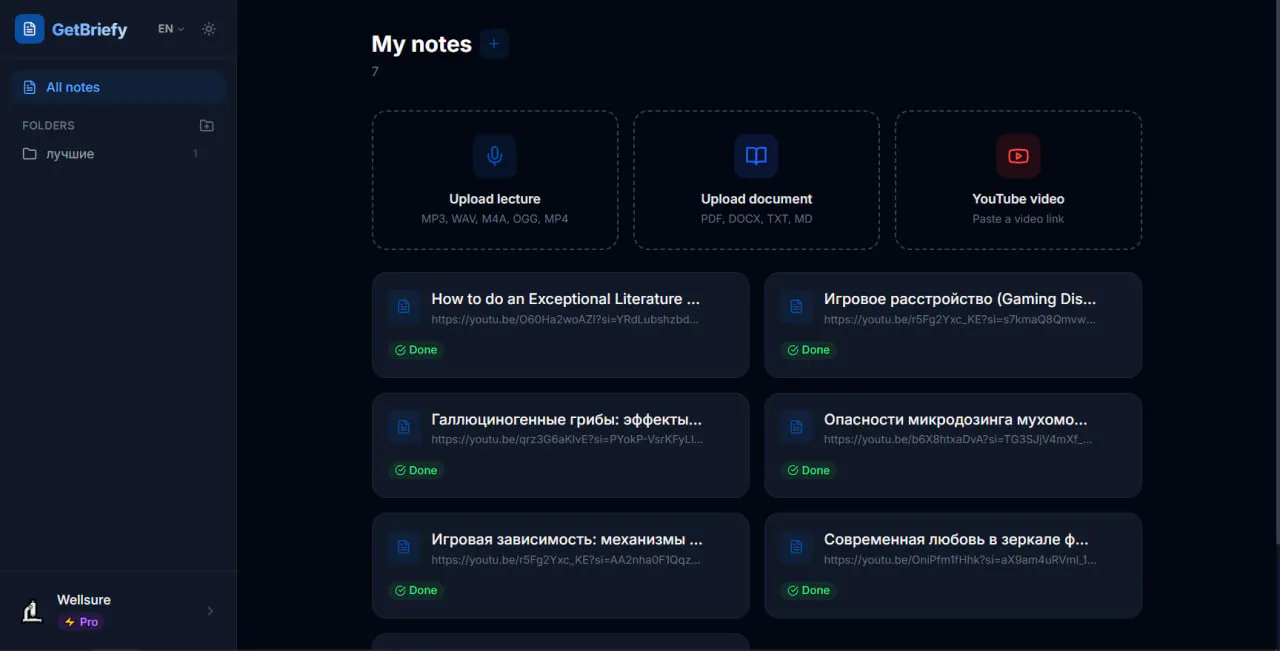Click Done badge on Современная любовь note
This screenshot has width=1280, height=651.
(x=809, y=590)
